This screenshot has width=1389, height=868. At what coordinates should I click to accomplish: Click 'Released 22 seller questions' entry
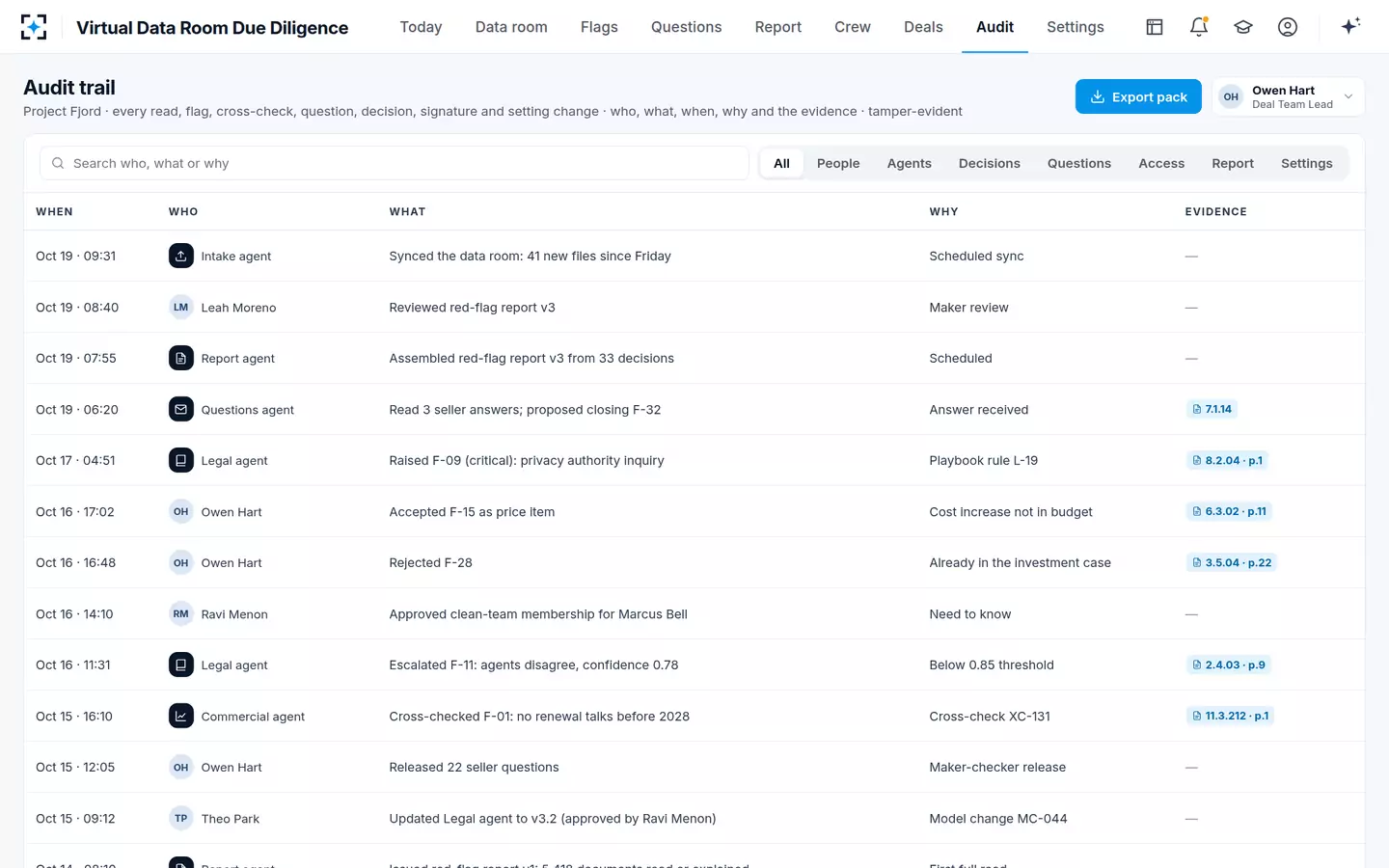point(474,767)
